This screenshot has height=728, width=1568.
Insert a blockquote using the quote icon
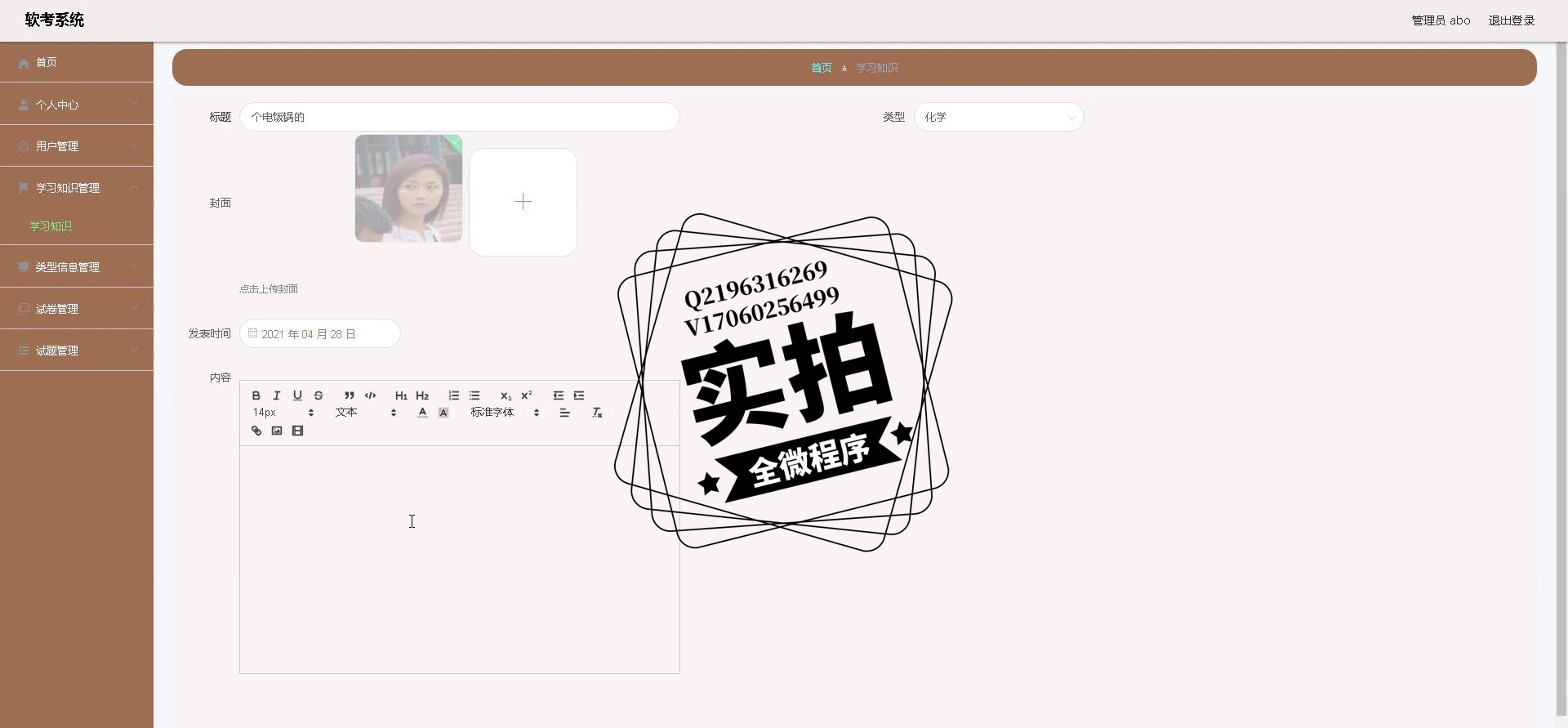pyautogui.click(x=350, y=395)
